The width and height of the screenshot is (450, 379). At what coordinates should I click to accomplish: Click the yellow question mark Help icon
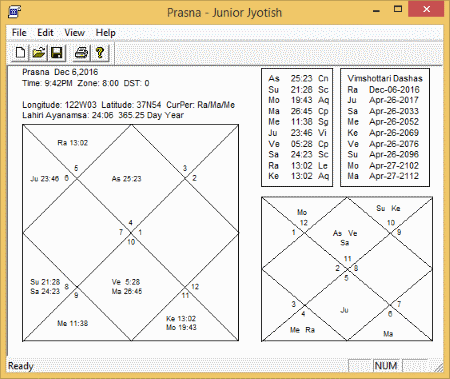point(100,53)
